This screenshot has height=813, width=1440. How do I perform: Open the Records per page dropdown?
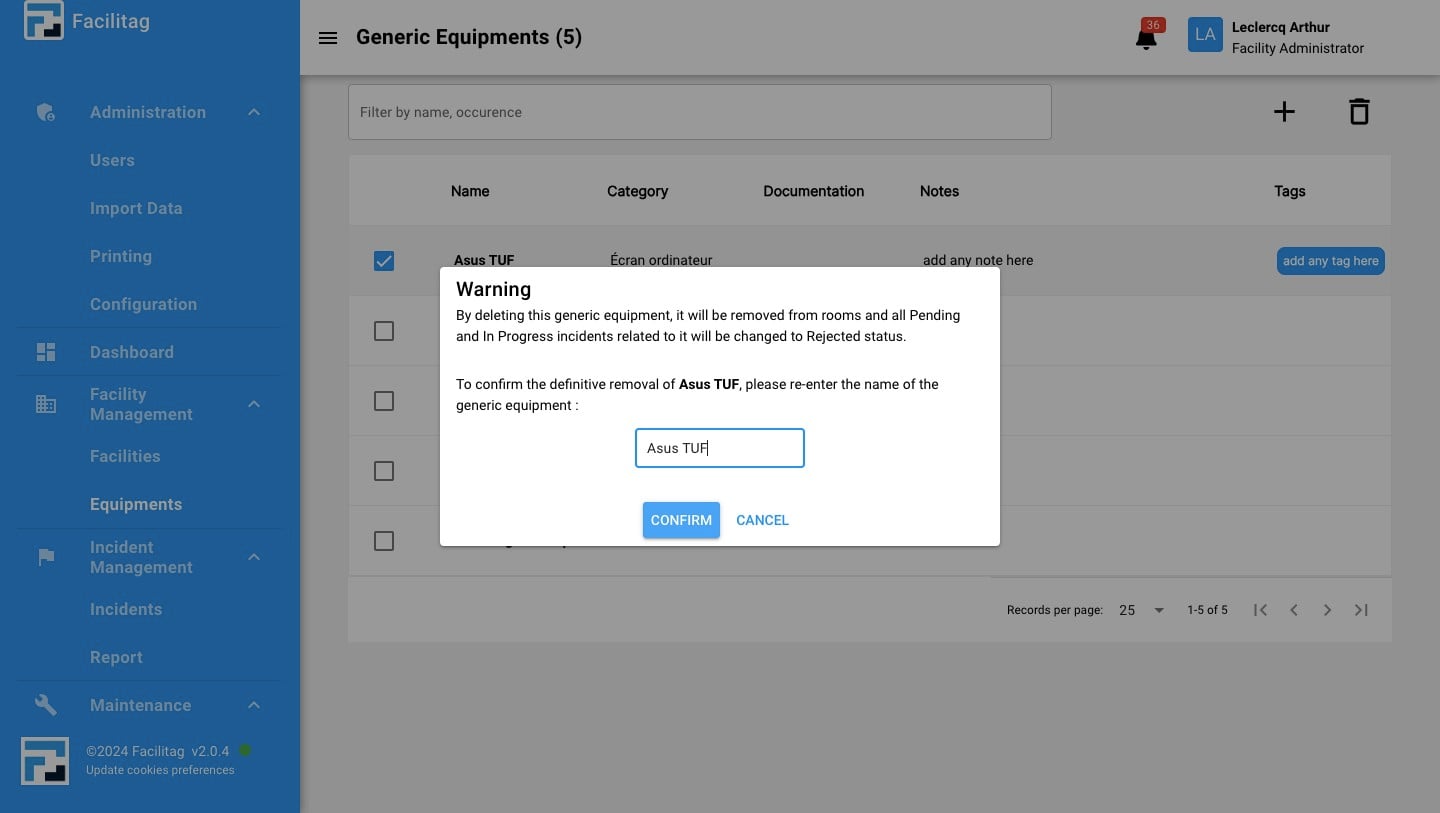[1140, 609]
